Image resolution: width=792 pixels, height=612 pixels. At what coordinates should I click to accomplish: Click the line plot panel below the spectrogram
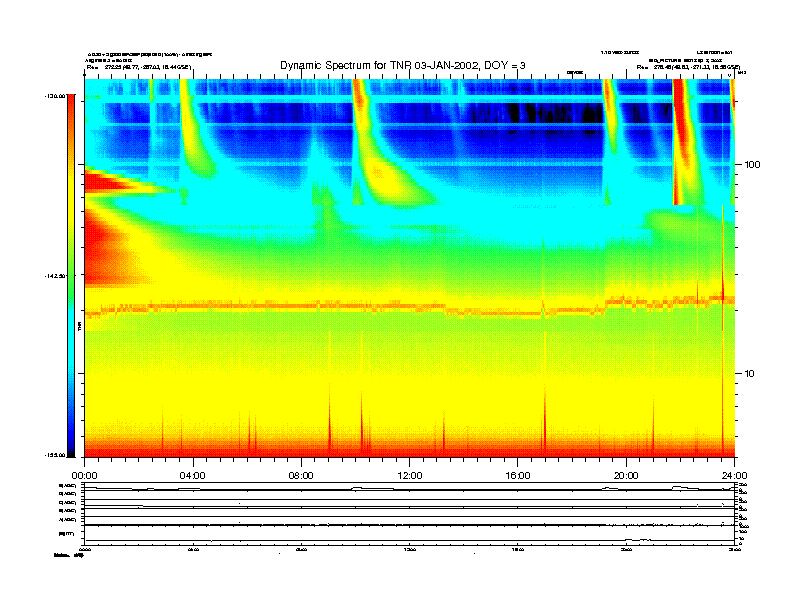click(410, 513)
